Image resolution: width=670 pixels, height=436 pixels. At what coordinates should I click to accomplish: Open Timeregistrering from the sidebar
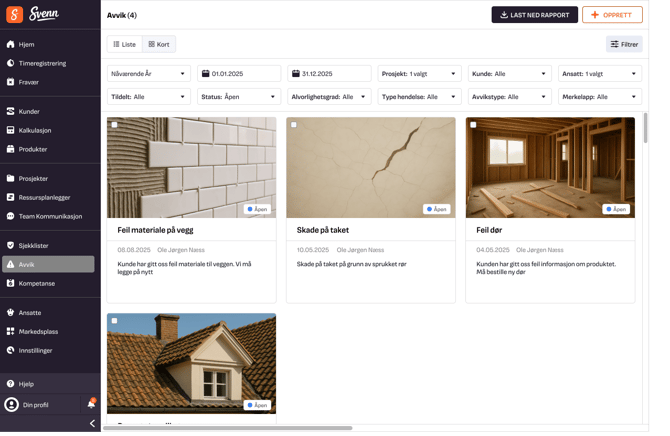[42, 63]
